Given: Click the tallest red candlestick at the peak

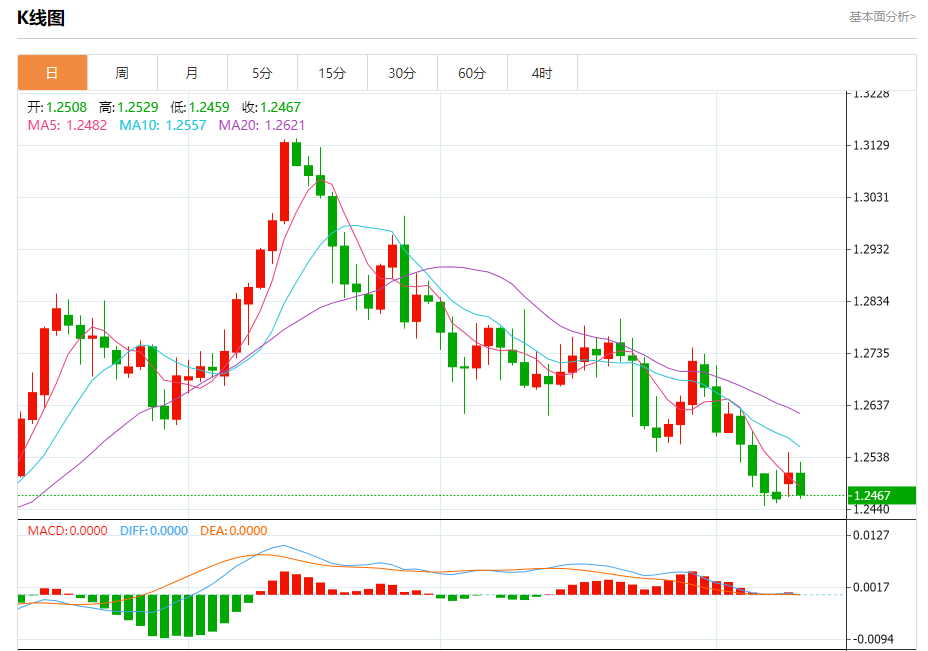Looking at the screenshot, I should click(285, 182).
